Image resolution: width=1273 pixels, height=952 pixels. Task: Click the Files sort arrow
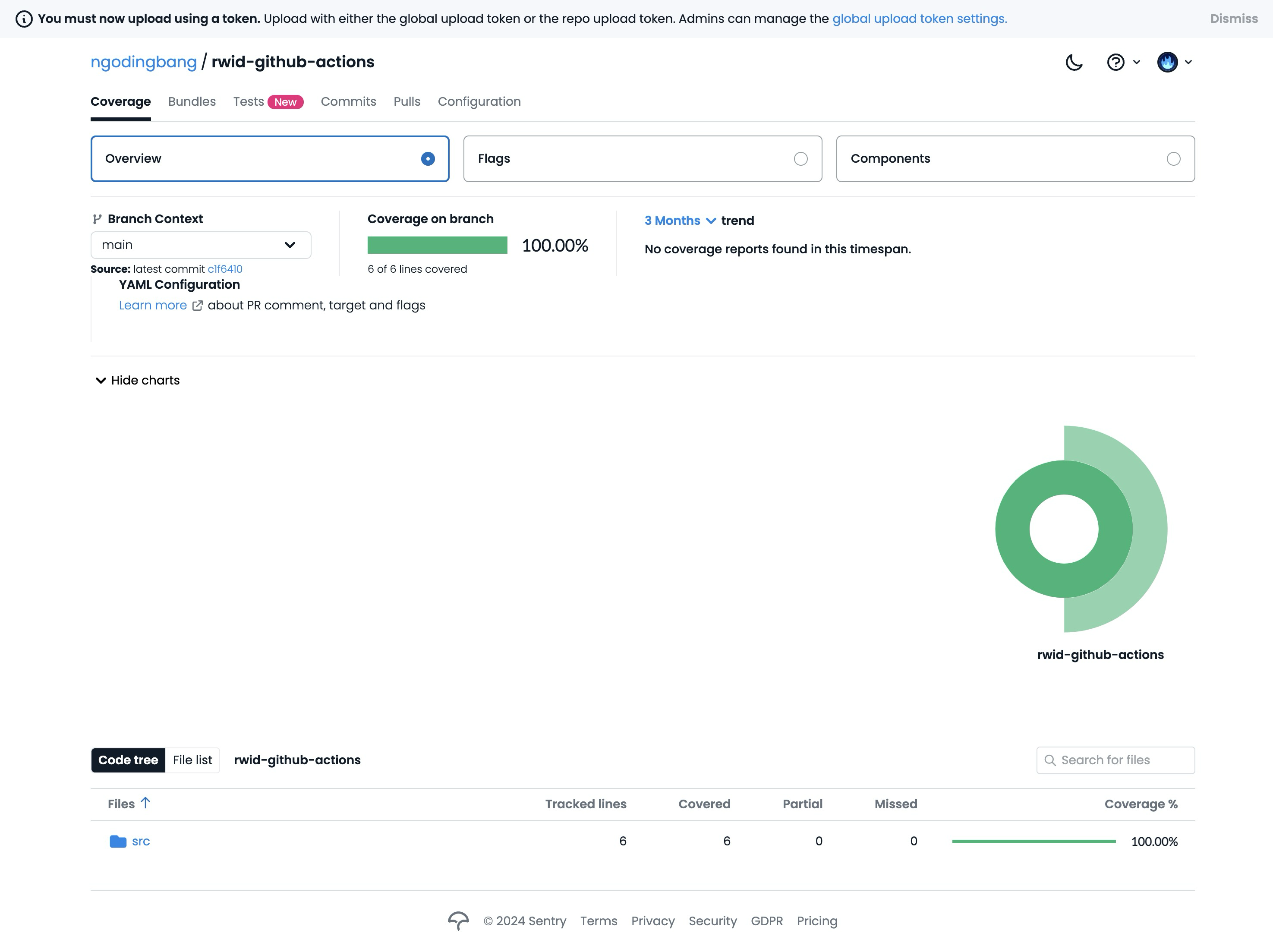(x=145, y=803)
